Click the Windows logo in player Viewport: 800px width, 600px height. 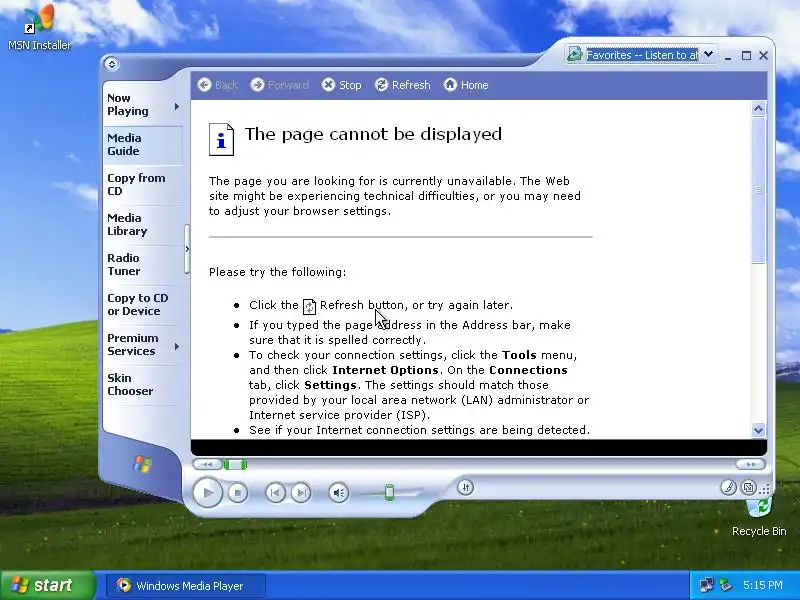click(x=142, y=464)
